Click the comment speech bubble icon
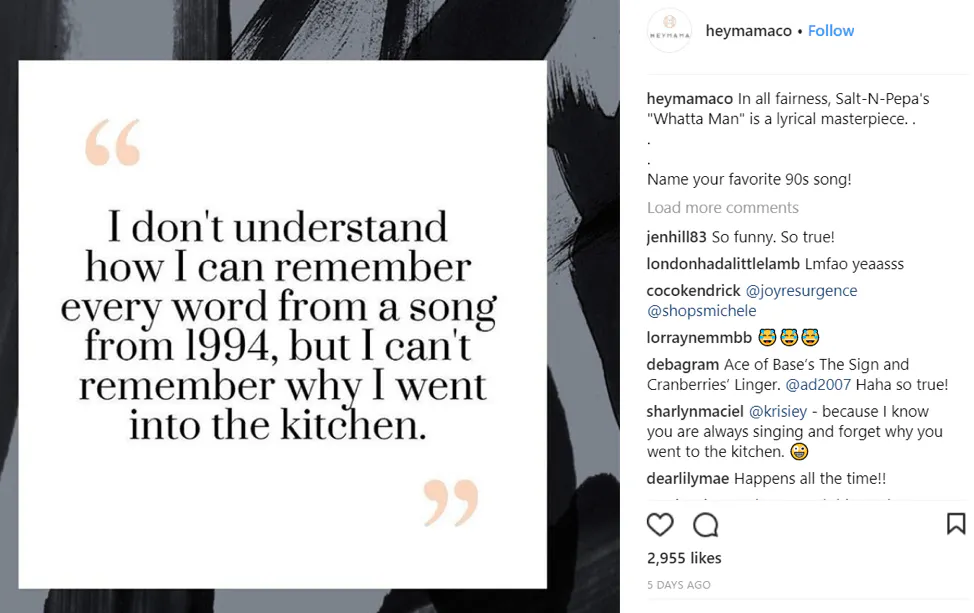The height and width of the screenshot is (613, 974). 706,525
